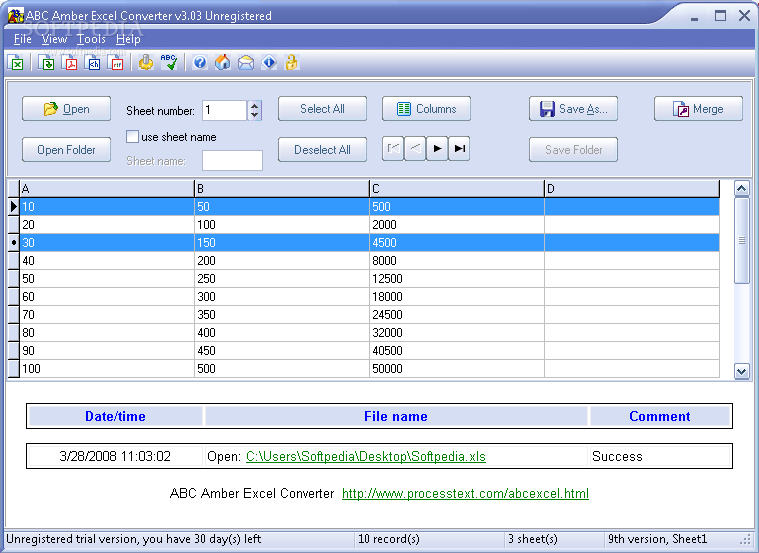
Task: Click the Save As... button
Action: point(574,108)
